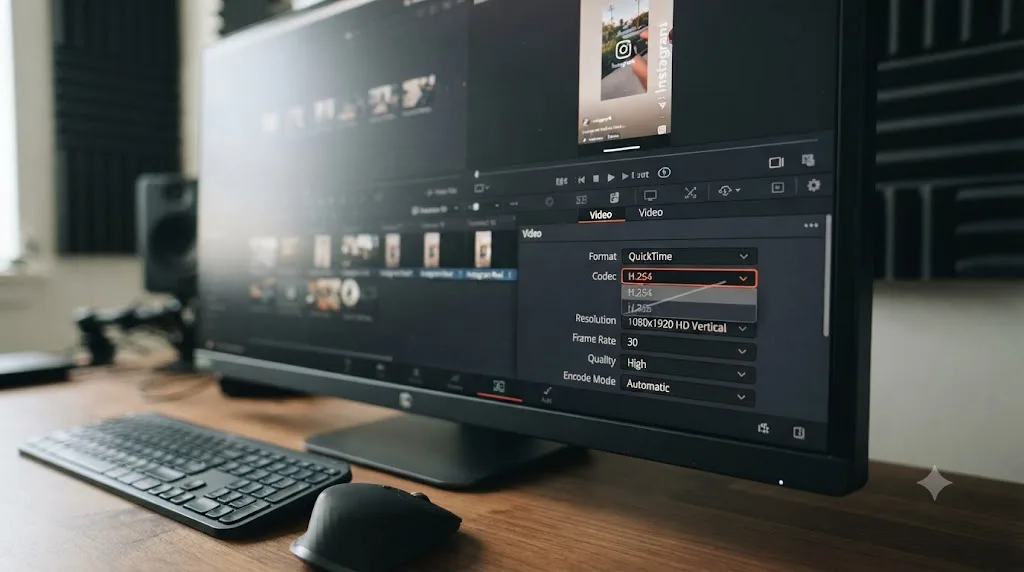1024x572 pixels.
Task: Click the camera-shaped rectangle icon above toolbar
Action: point(776,162)
